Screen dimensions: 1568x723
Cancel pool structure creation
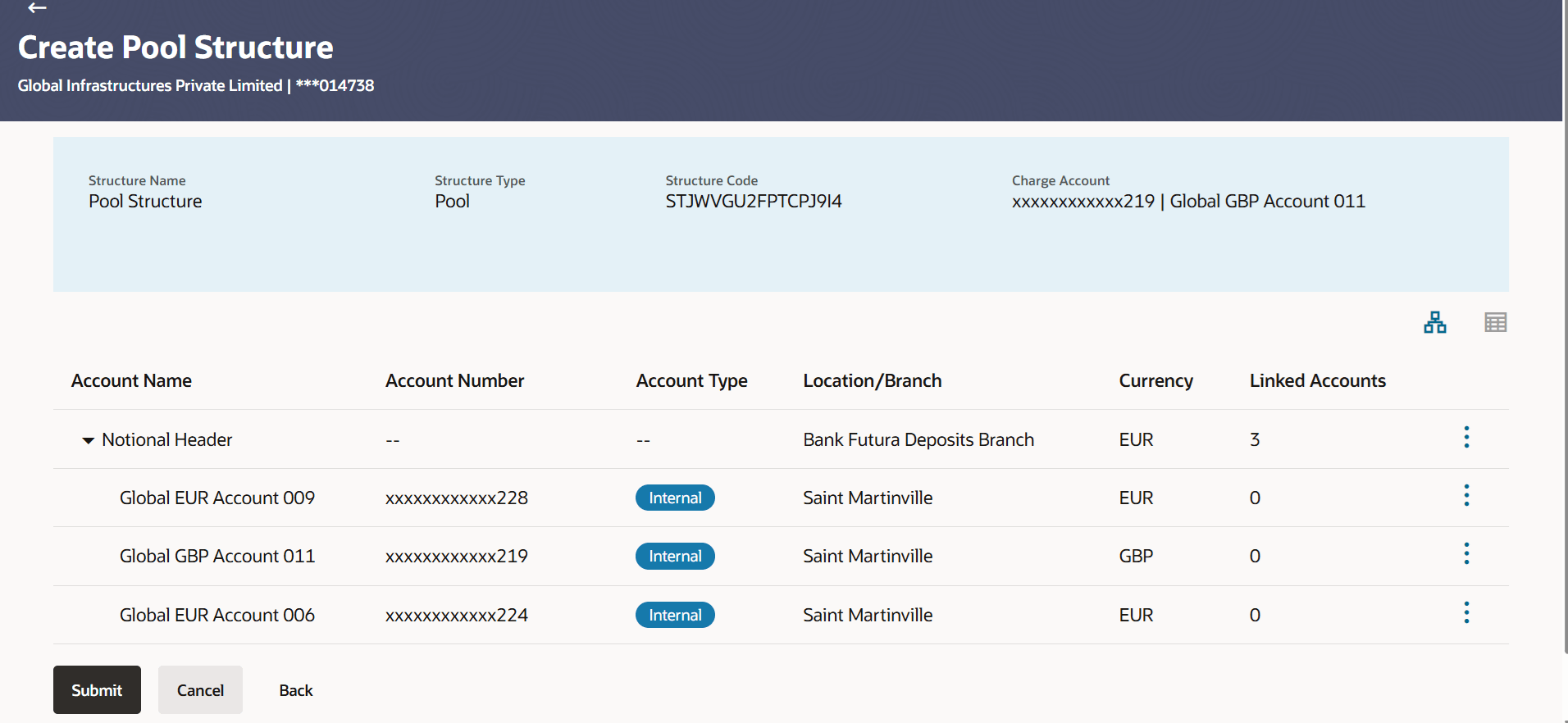tap(200, 690)
